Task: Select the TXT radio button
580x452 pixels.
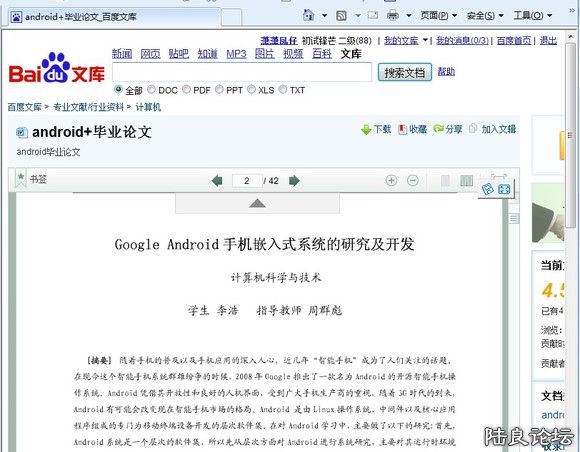Action: (283, 89)
